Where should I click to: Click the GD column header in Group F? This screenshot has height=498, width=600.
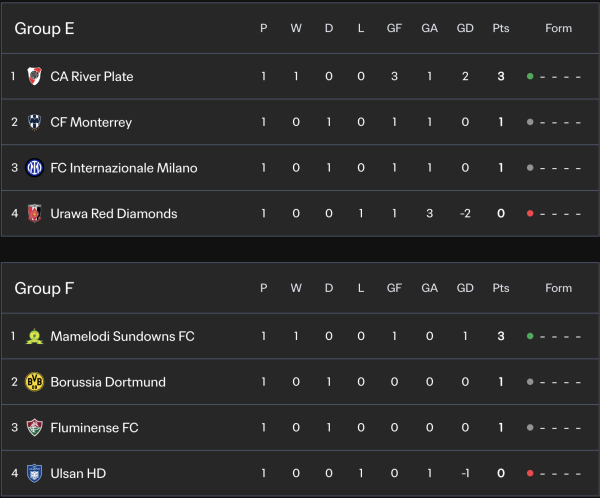(465, 288)
